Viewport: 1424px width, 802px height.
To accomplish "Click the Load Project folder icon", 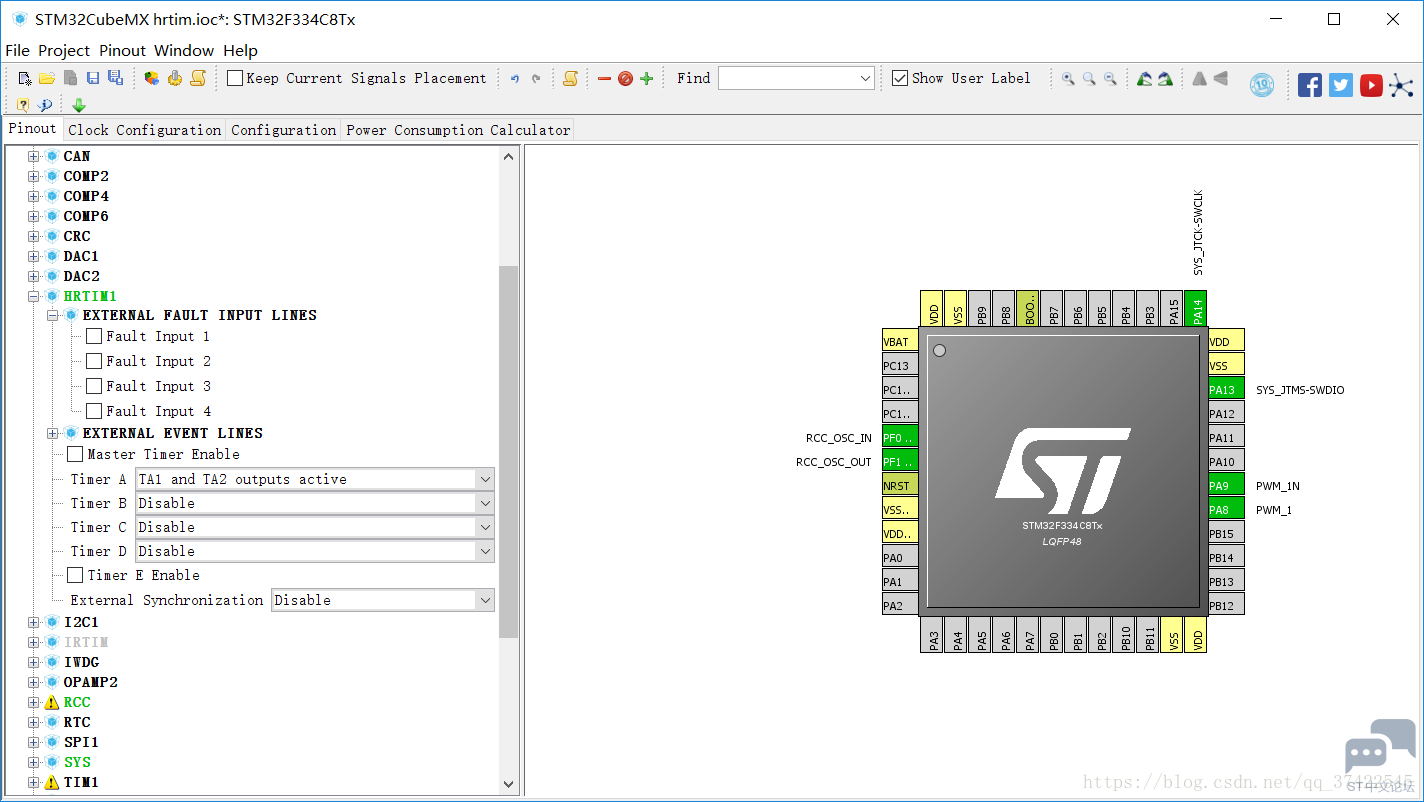I will (47, 78).
